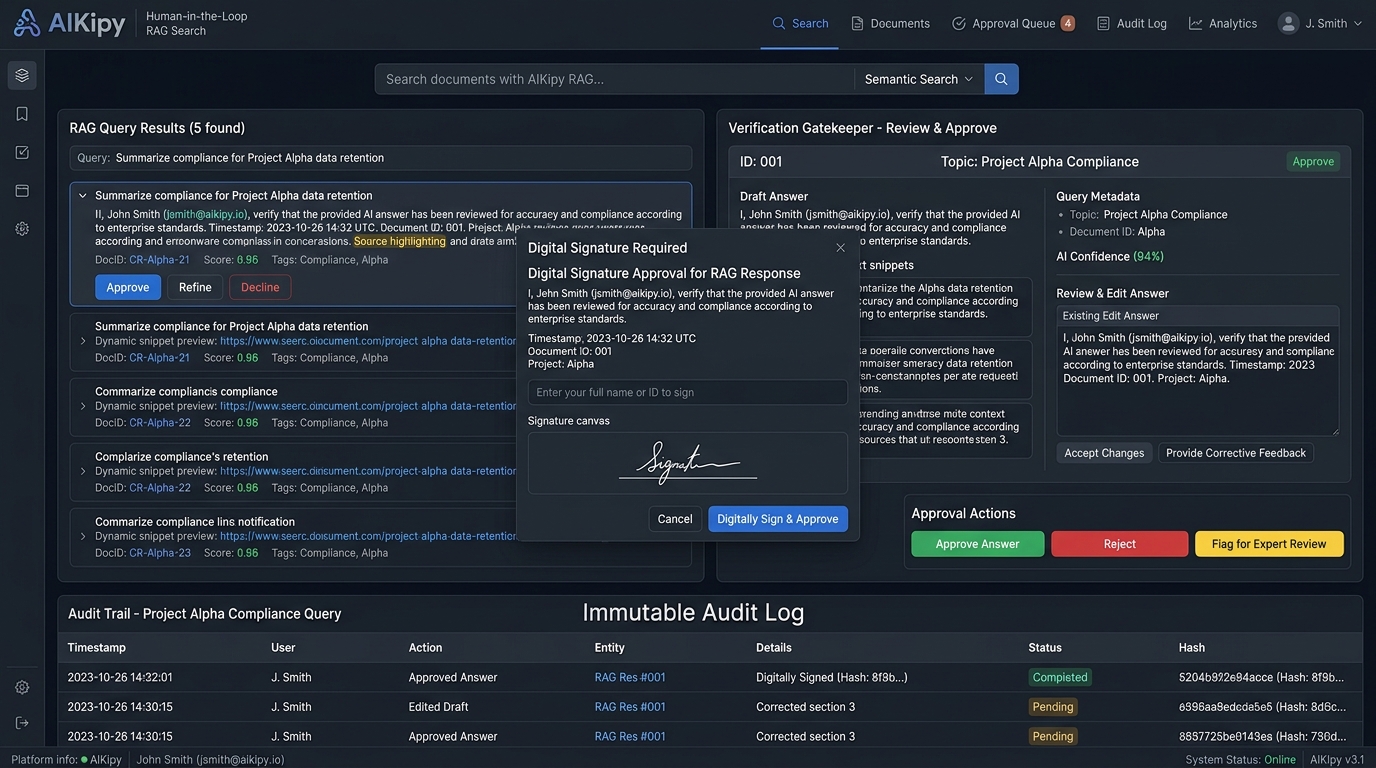Image resolution: width=1376 pixels, height=768 pixels.
Task: Open the bottom settings gear icon
Action: pyautogui.click(x=22, y=687)
